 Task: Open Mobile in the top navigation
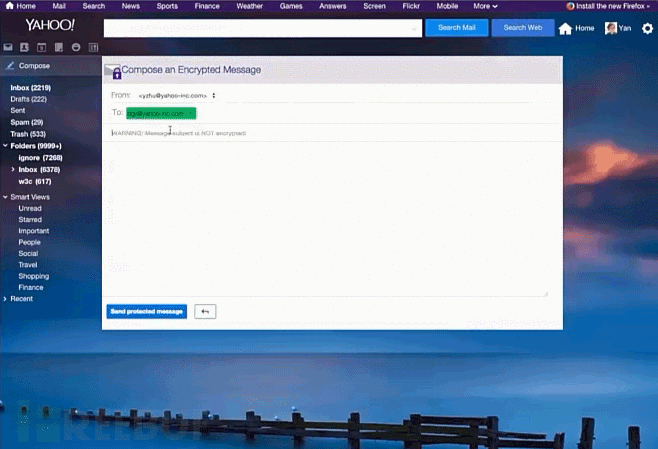(447, 6)
